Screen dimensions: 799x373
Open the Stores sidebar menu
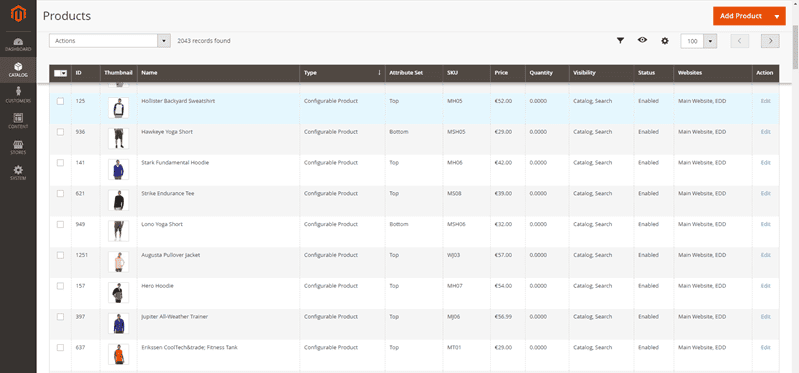pyautogui.click(x=18, y=147)
